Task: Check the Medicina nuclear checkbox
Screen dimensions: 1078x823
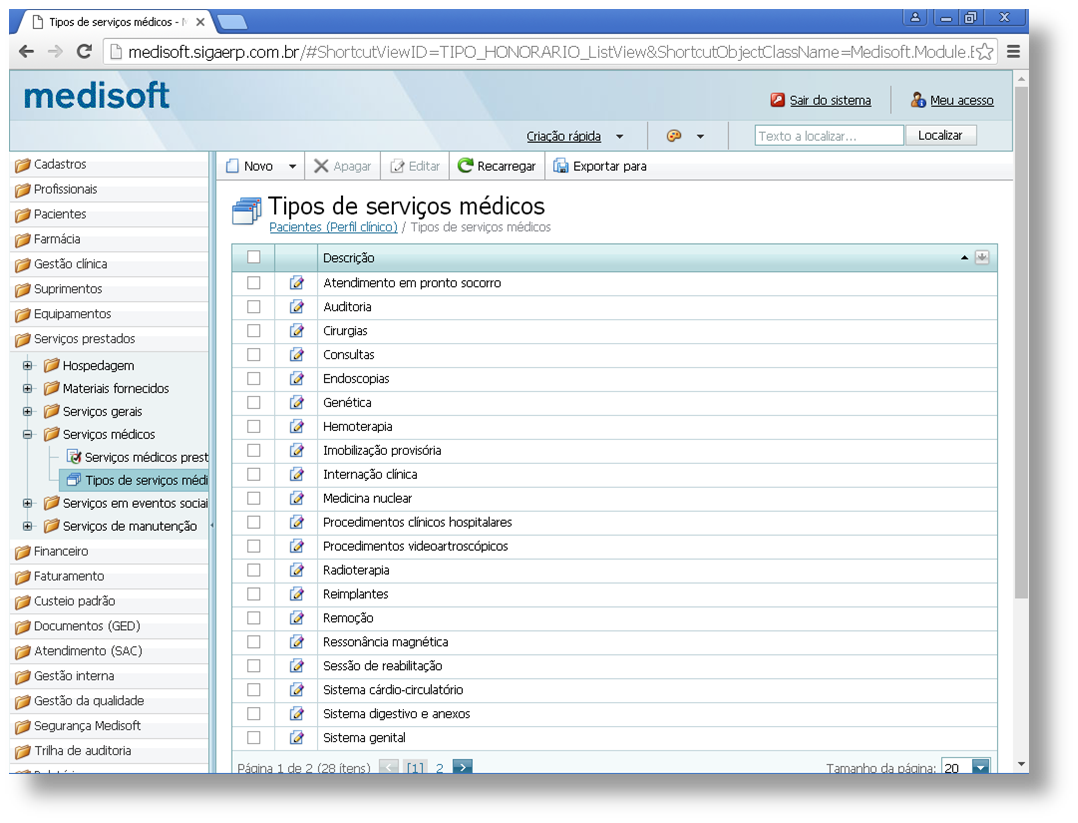Action: [254, 498]
